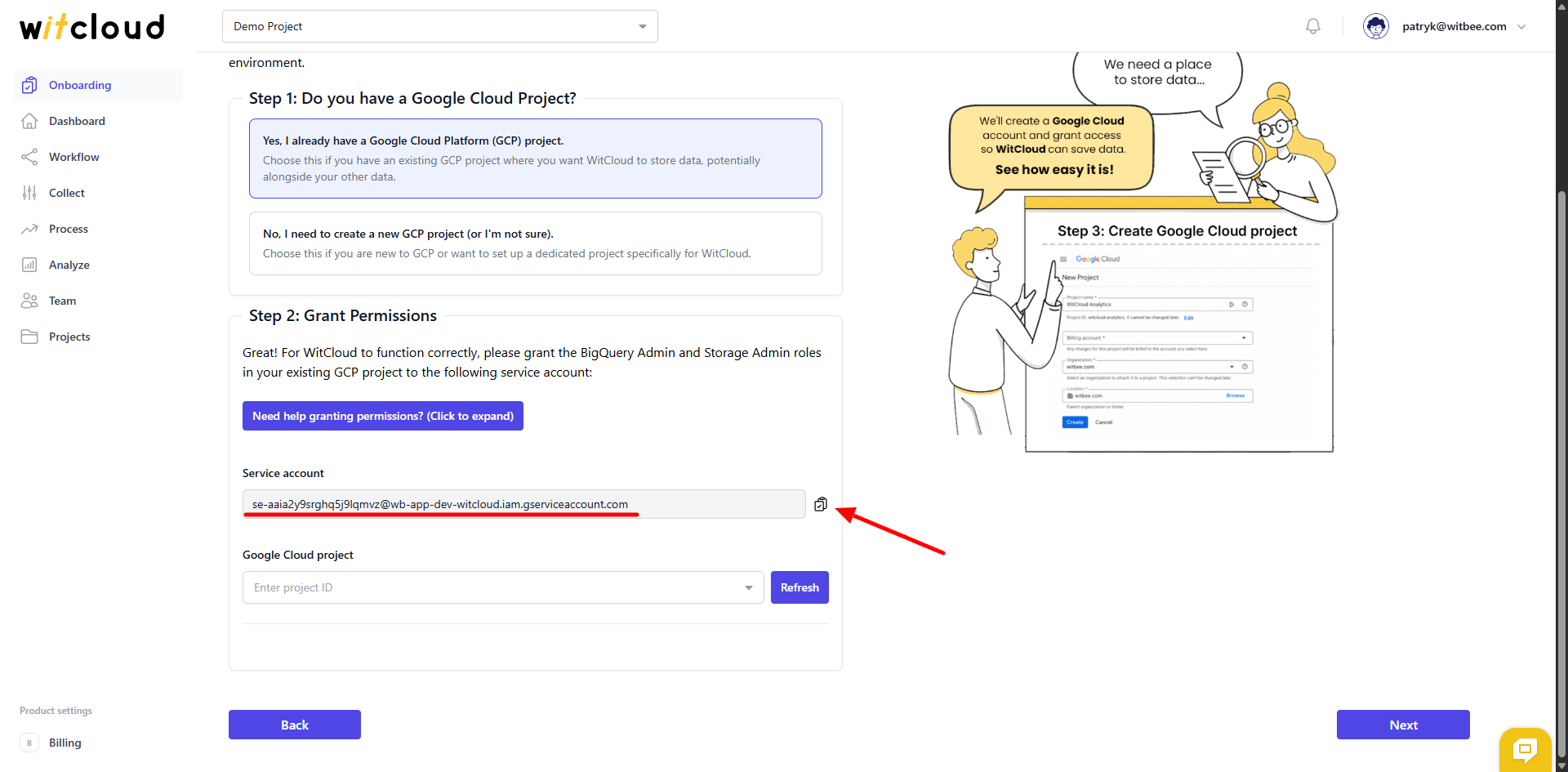The image size is (1568, 772).
Task: Click the Refresh button
Action: (x=800, y=587)
